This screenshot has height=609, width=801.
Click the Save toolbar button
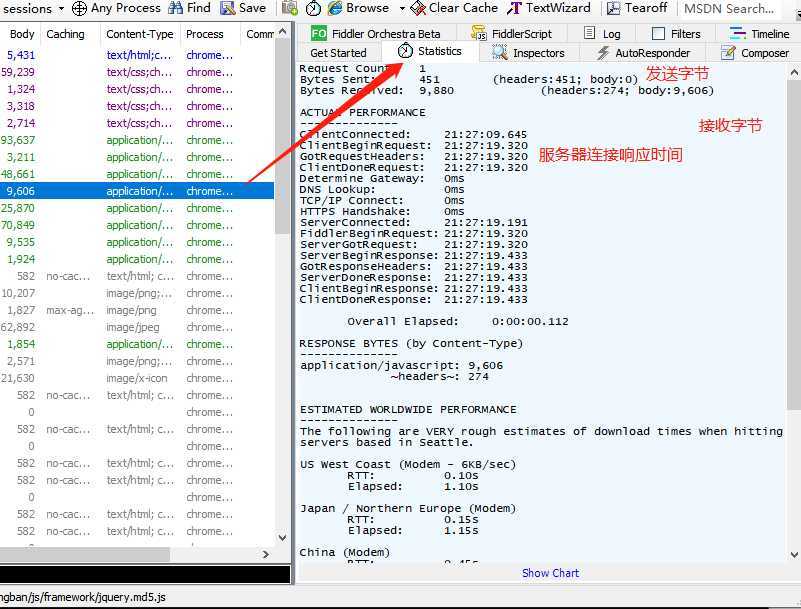click(243, 8)
